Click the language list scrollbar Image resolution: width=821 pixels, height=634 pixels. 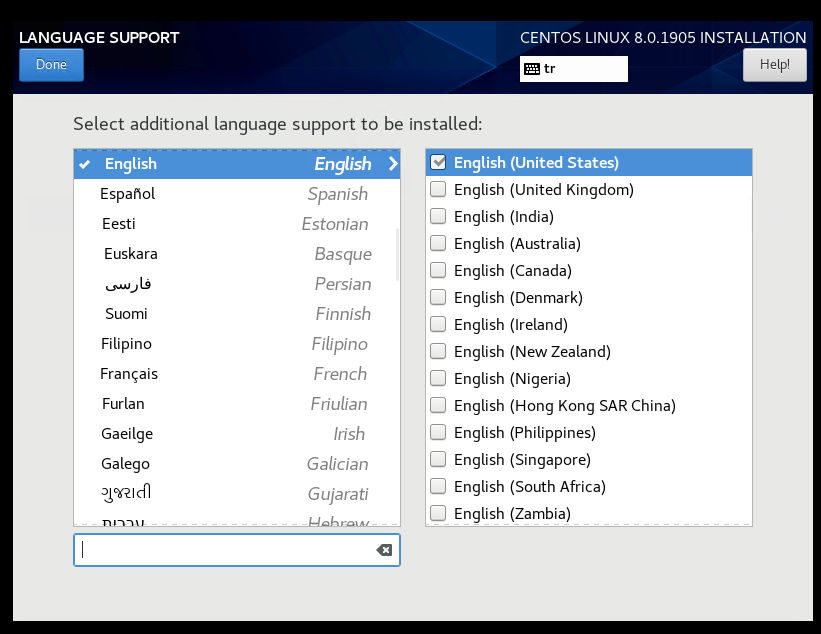[x=397, y=254]
